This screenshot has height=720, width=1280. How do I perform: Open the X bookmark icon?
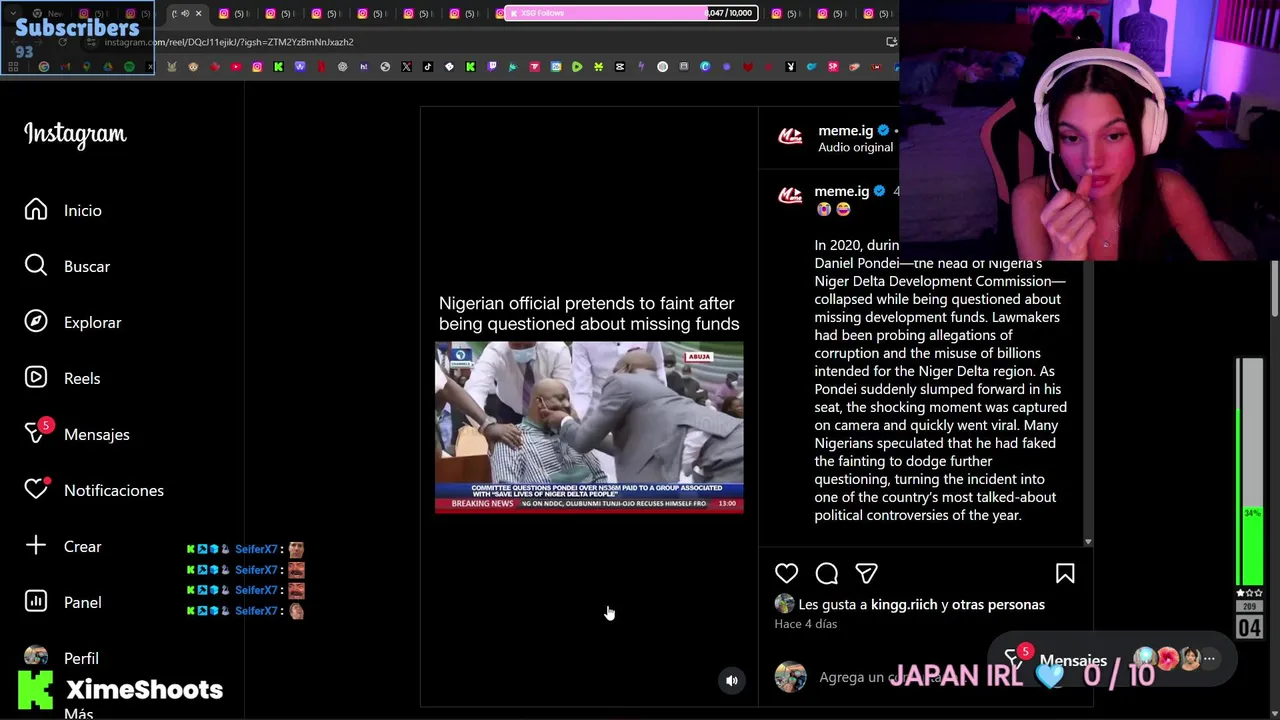tap(406, 67)
